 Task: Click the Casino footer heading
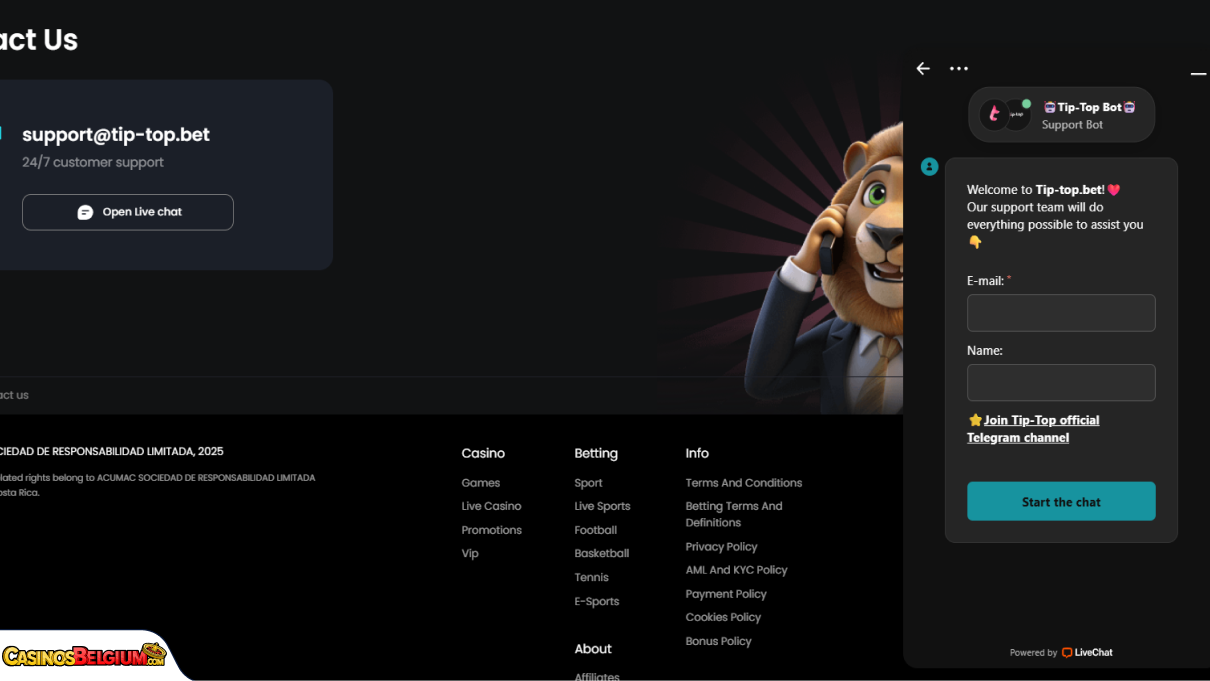483,453
